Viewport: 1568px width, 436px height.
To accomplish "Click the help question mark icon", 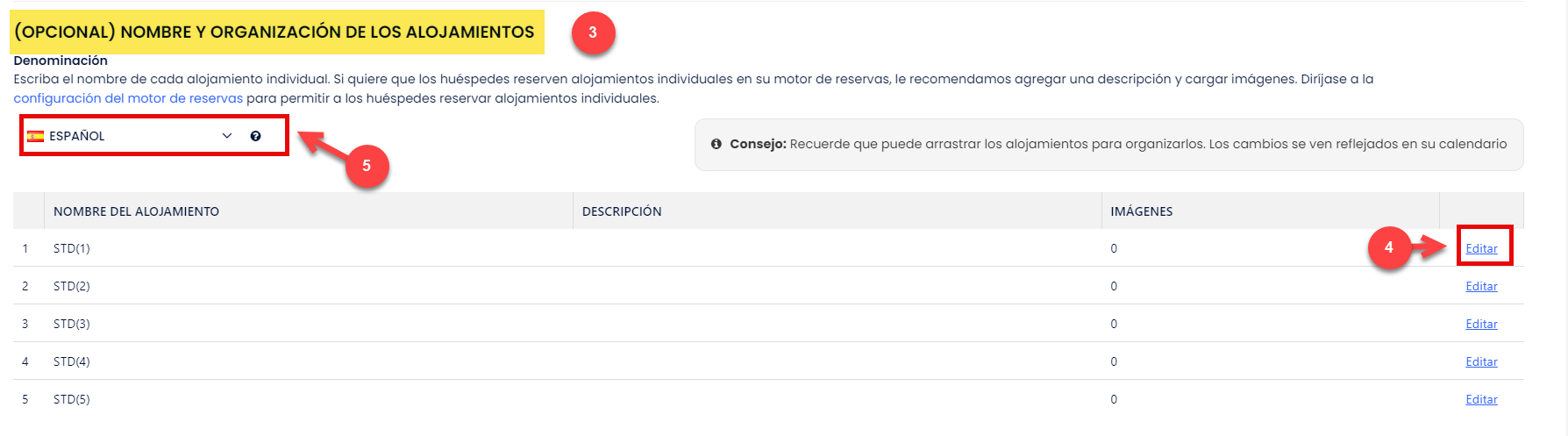I will 255,136.
